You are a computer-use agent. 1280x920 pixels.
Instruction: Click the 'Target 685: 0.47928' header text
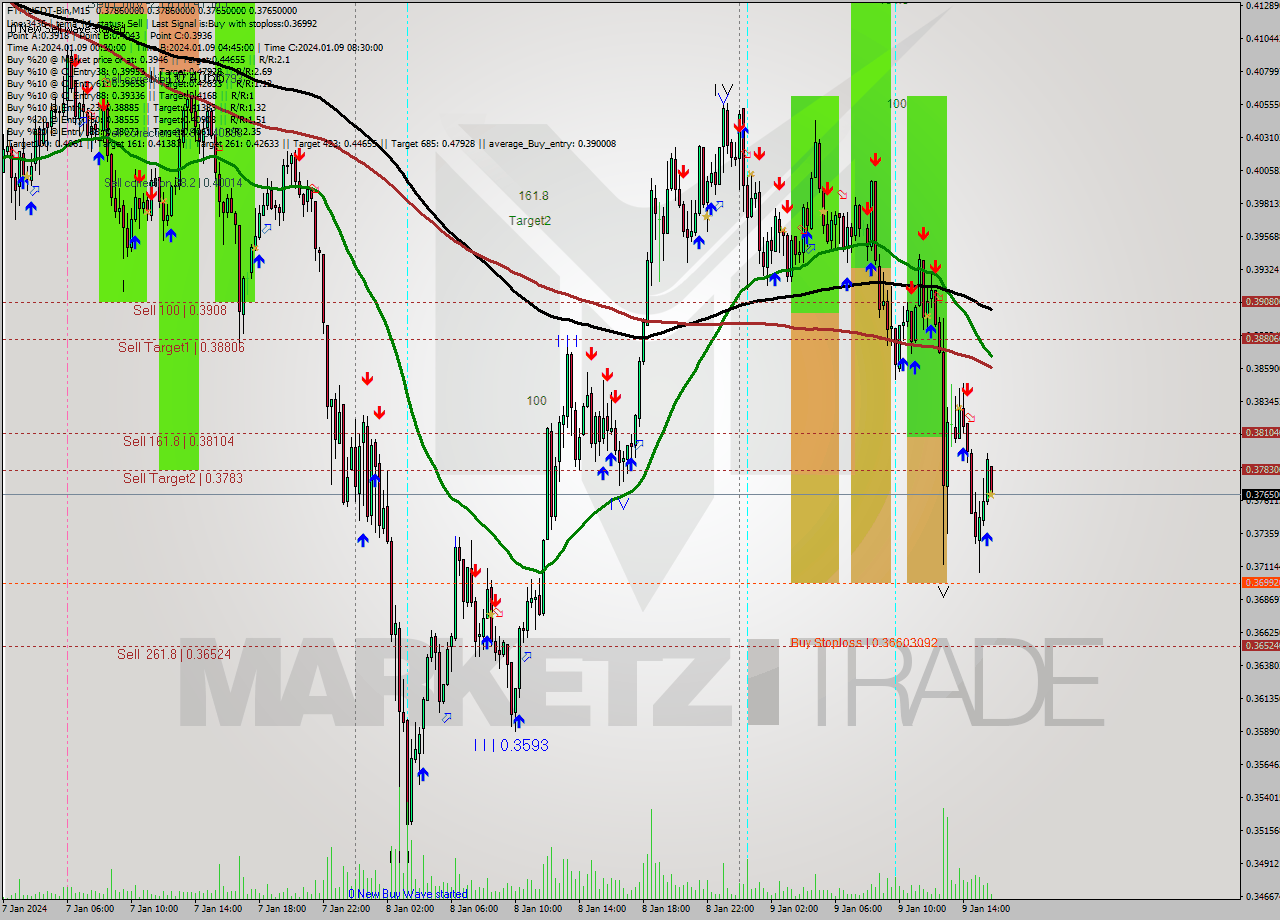432,144
